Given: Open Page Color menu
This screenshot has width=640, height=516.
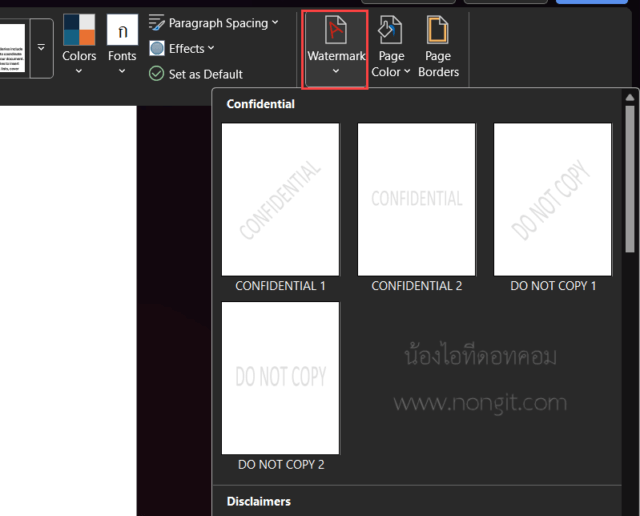Looking at the screenshot, I should click(391, 47).
